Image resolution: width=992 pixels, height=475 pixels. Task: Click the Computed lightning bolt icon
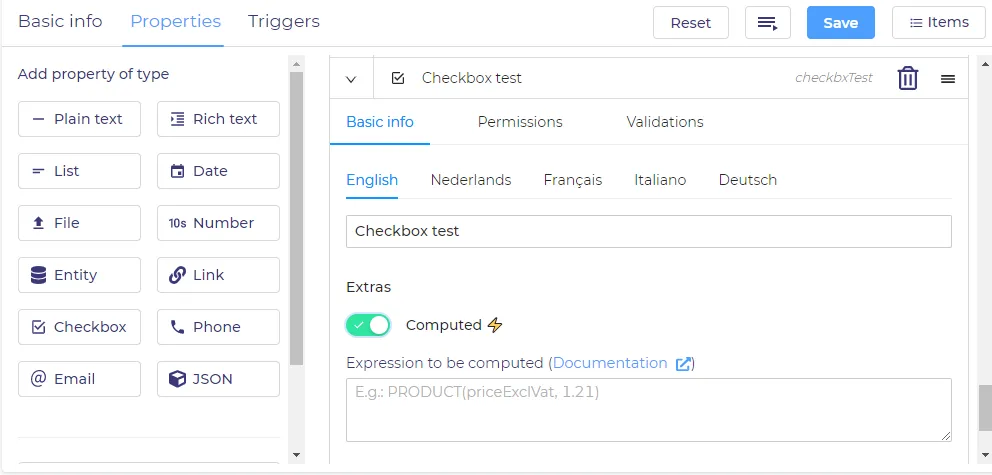click(495, 325)
